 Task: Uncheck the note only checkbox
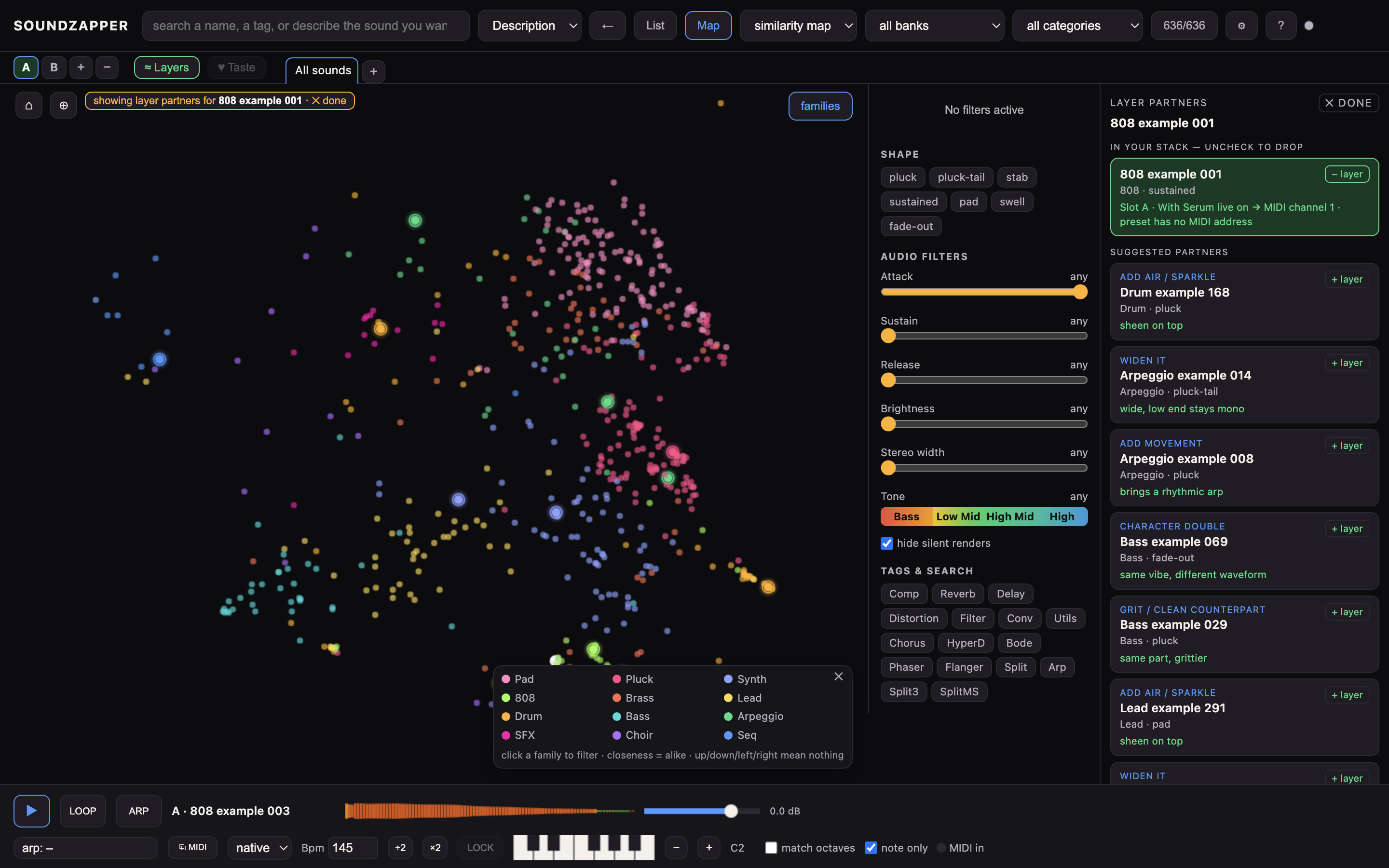pos(871,848)
